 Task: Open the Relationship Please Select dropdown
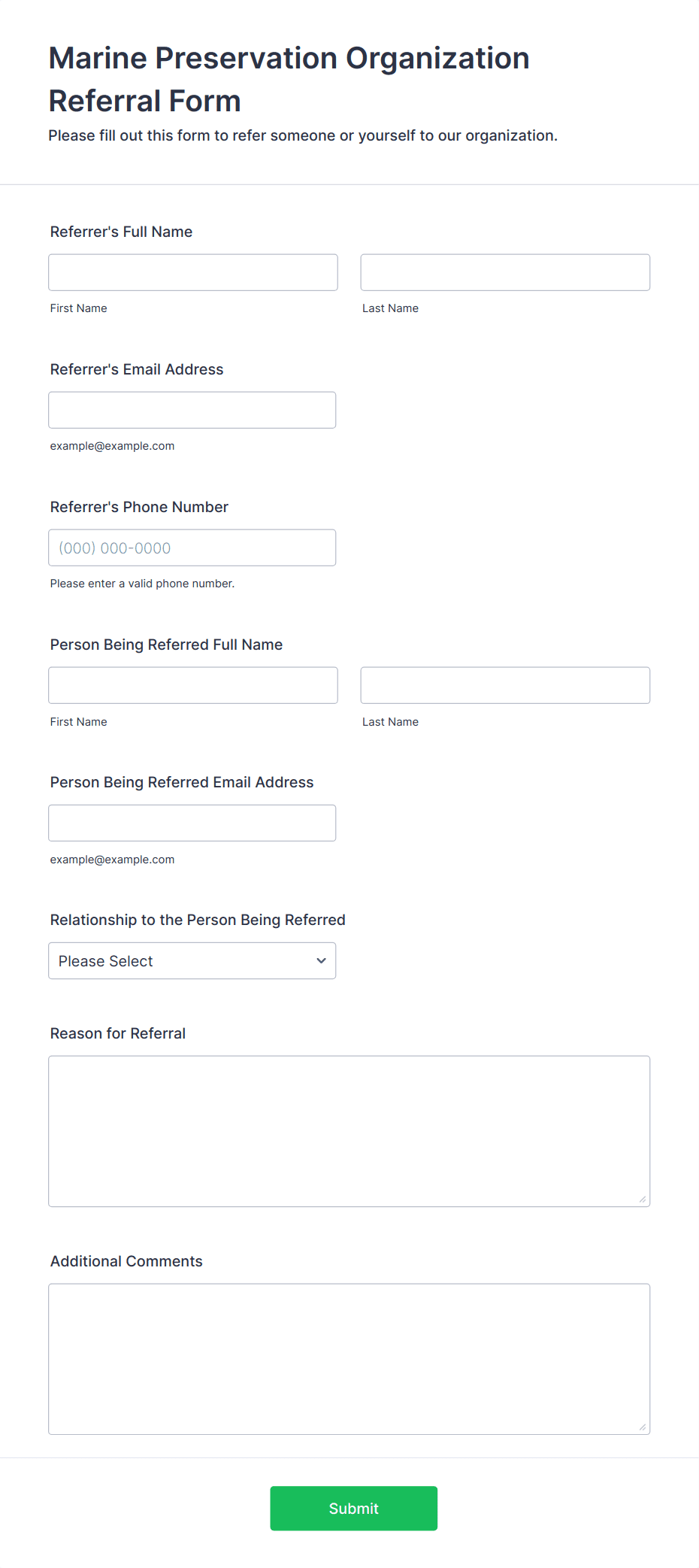192,961
